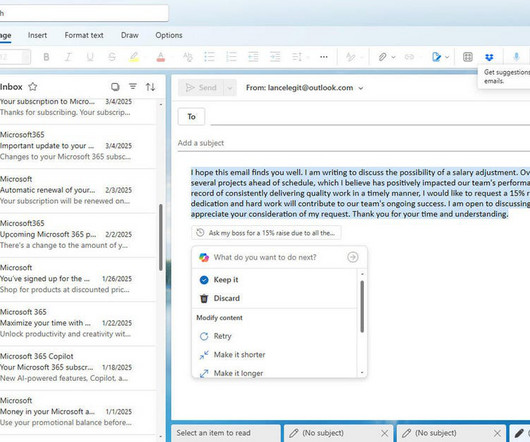Open the signature pen icon
The width and height of the screenshot is (530, 442).
coord(436,57)
